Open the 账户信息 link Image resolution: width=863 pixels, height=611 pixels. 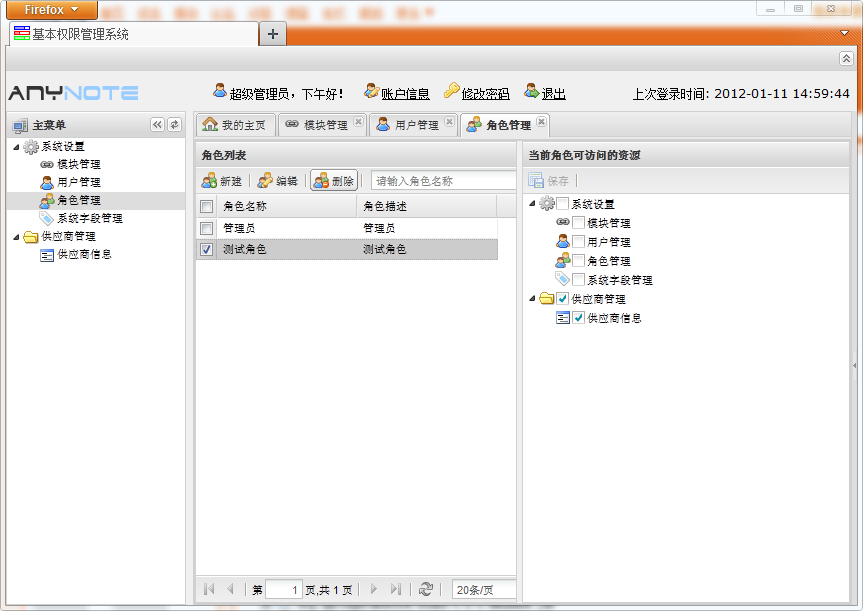(x=405, y=94)
